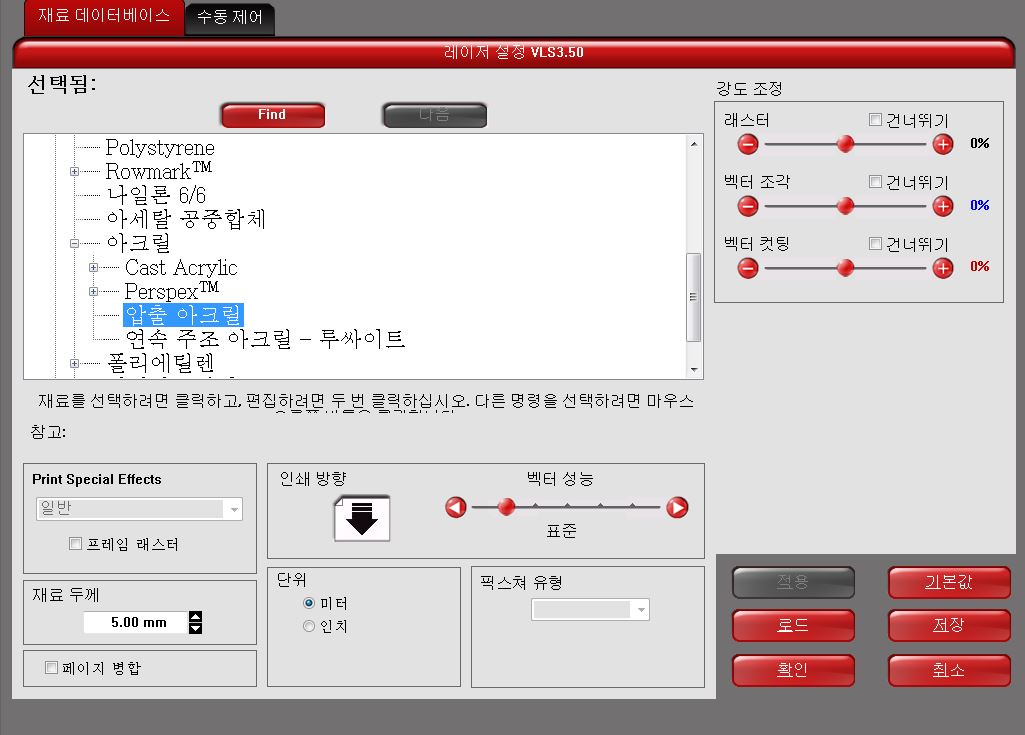
Task: Click the 벡터 성능 slider handle
Action: tap(506, 507)
